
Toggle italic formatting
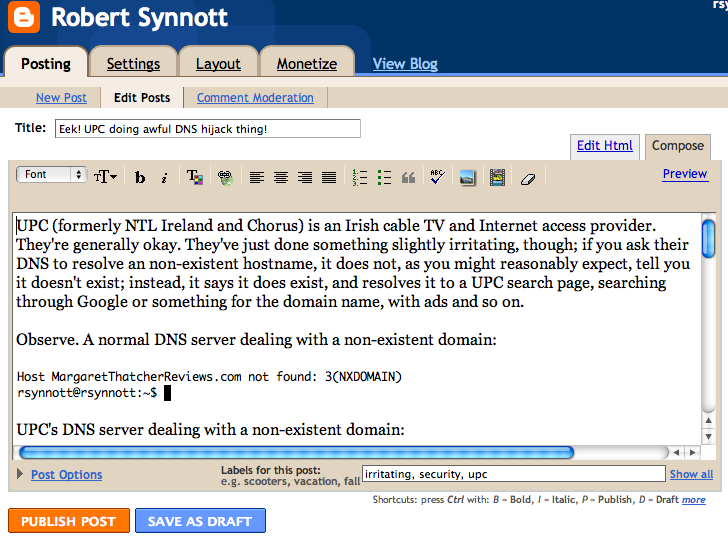coord(164,178)
